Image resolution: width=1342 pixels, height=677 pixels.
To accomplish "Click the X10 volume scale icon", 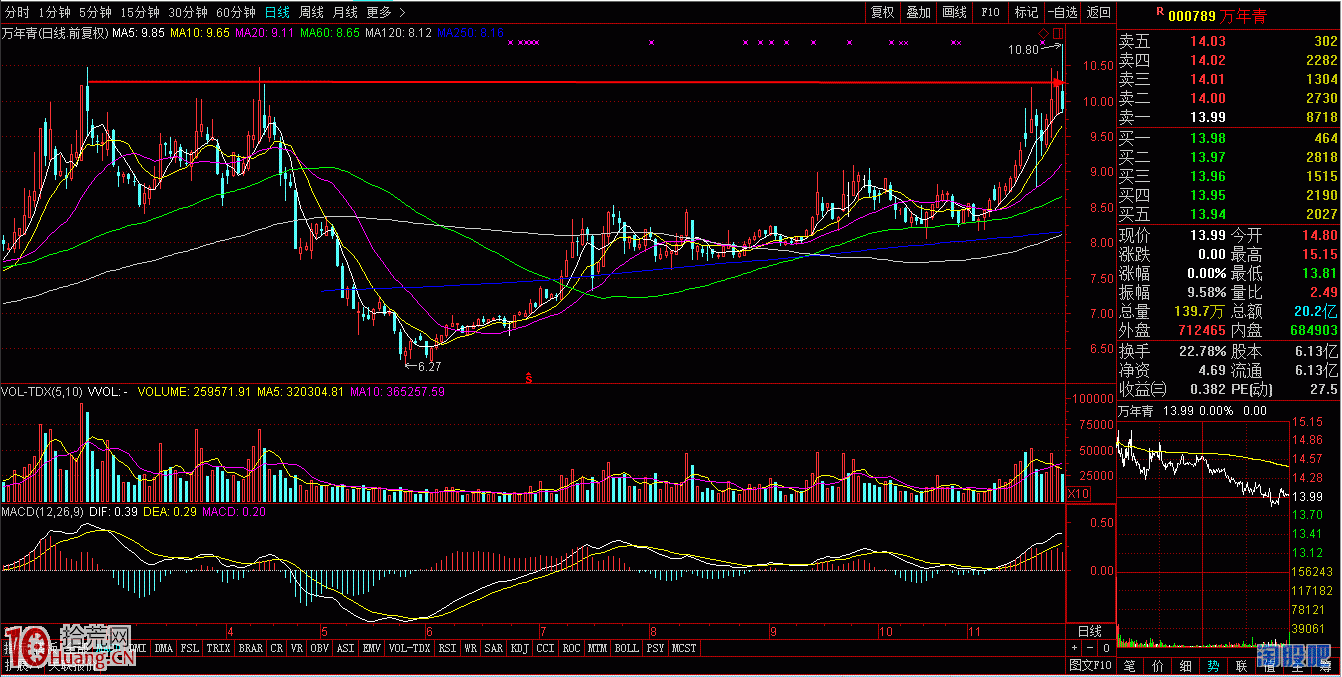I will coord(1078,494).
